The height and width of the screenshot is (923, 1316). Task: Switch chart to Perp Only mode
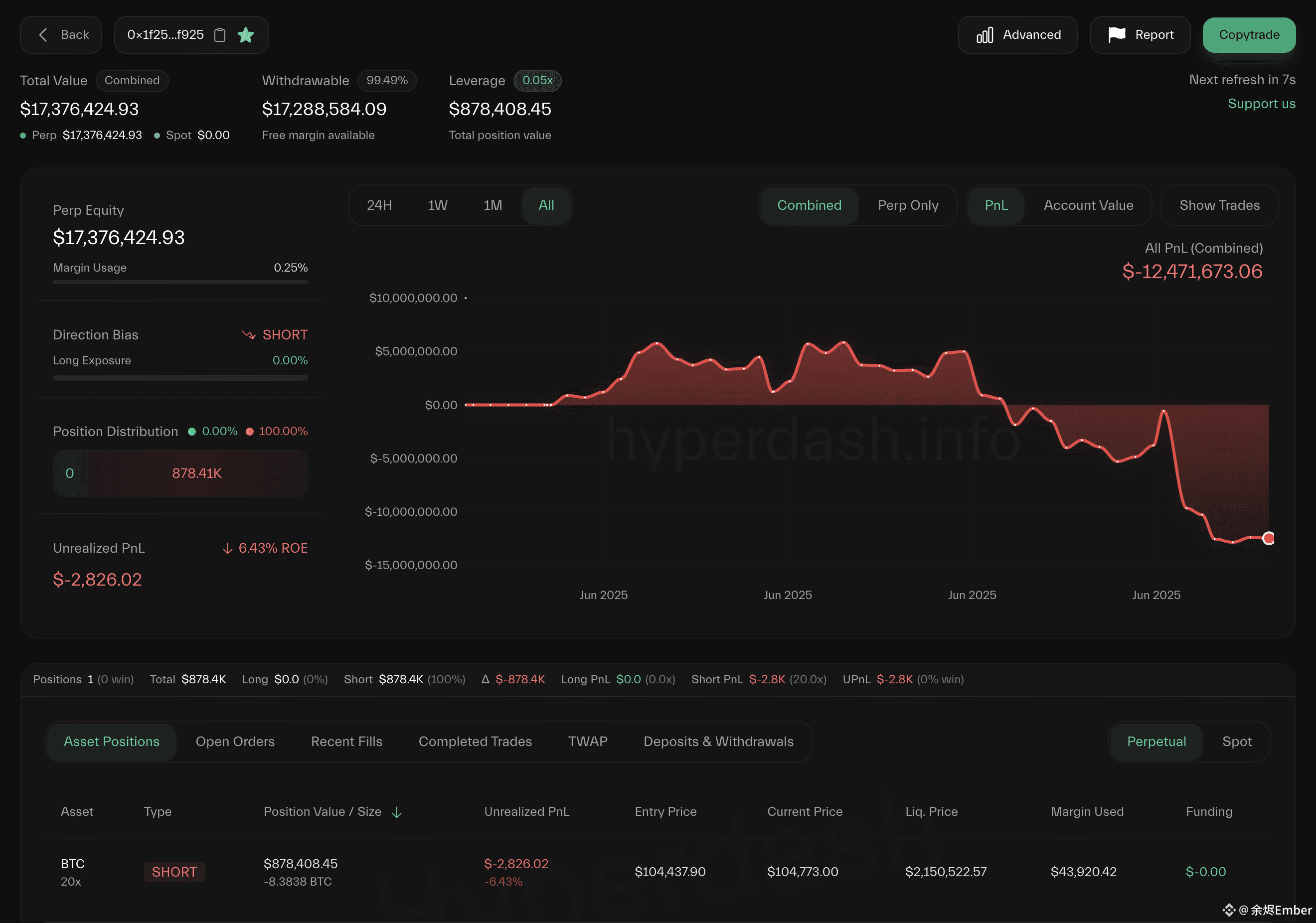(x=907, y=205)
